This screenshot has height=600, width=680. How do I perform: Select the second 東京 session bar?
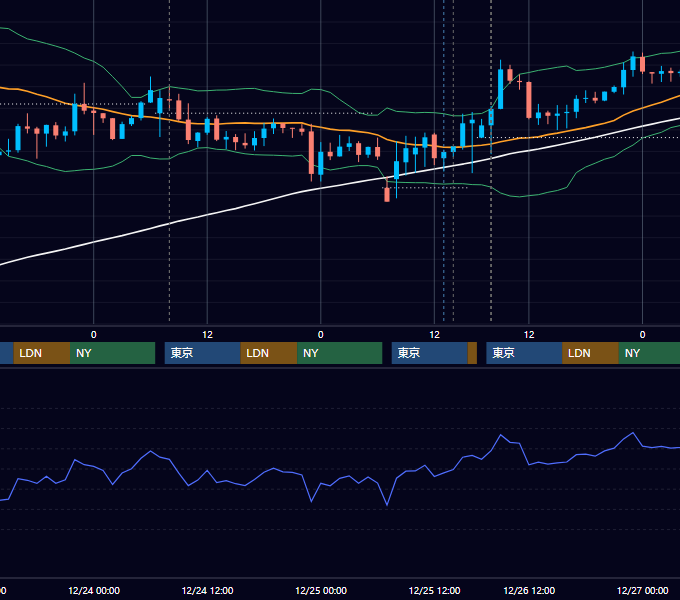pos(430,353)
